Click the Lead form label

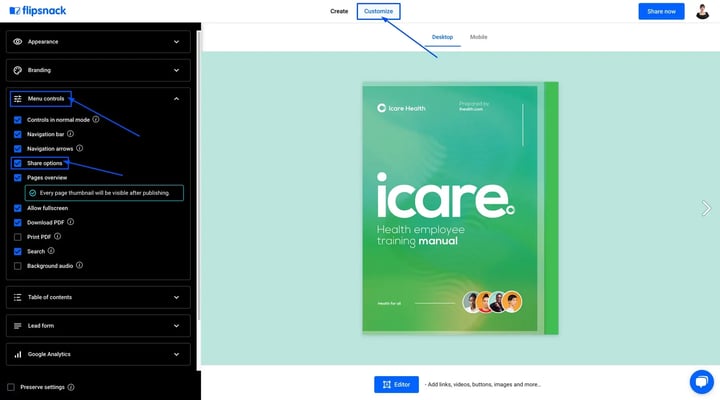click(x=41, y=326)
